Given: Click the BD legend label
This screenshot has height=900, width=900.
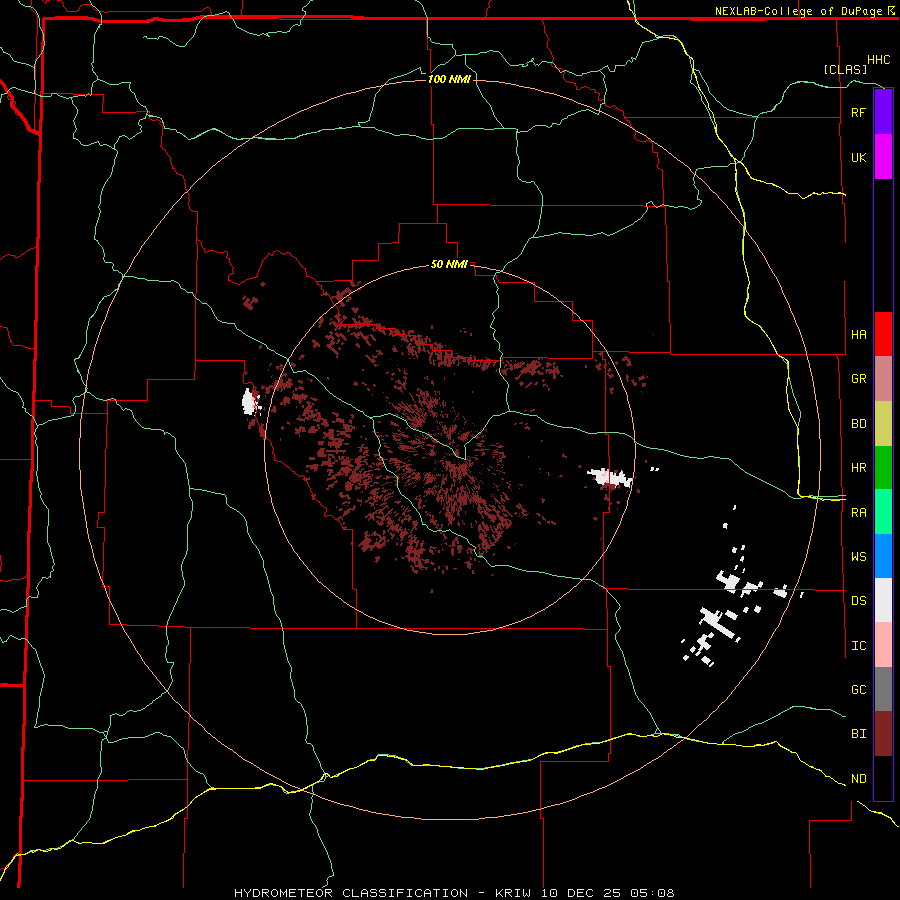Looking at the screenshot, I should point(858,423).
